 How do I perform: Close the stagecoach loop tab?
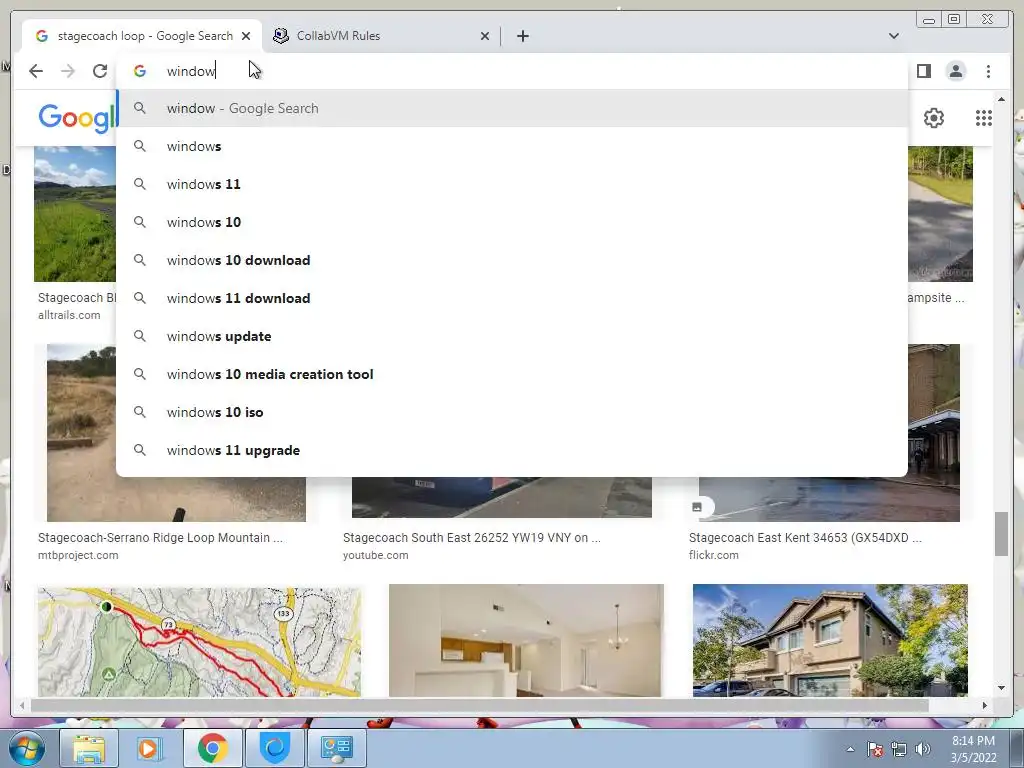(246, 36)
